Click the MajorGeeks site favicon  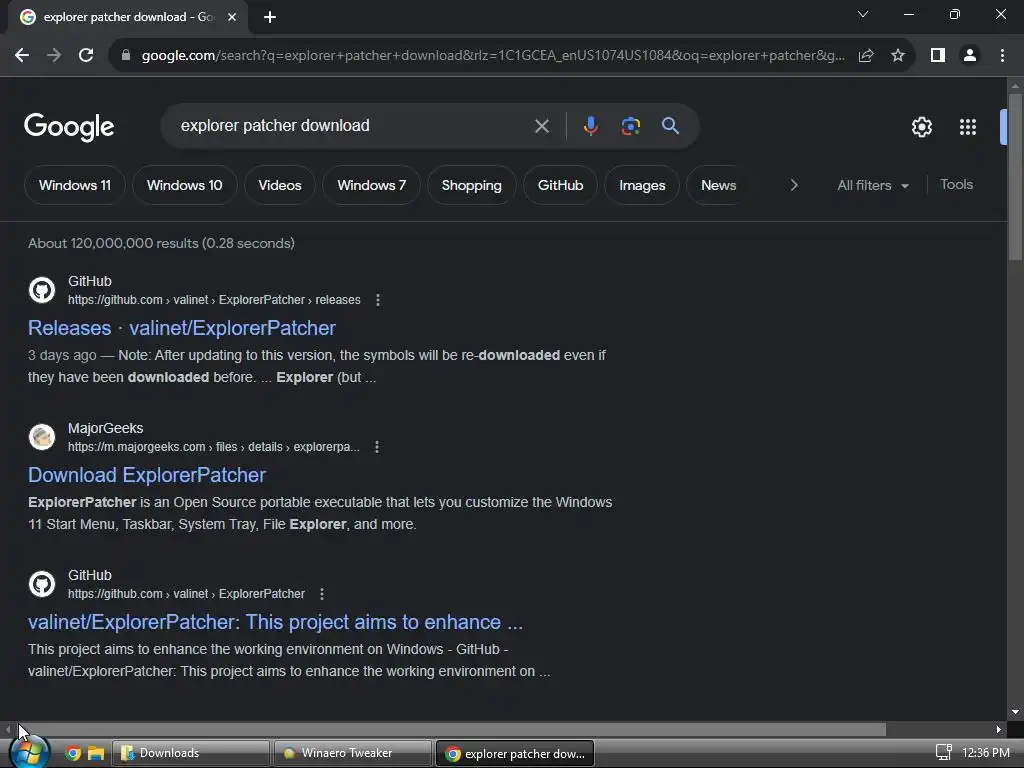click(x=42, y=437)
